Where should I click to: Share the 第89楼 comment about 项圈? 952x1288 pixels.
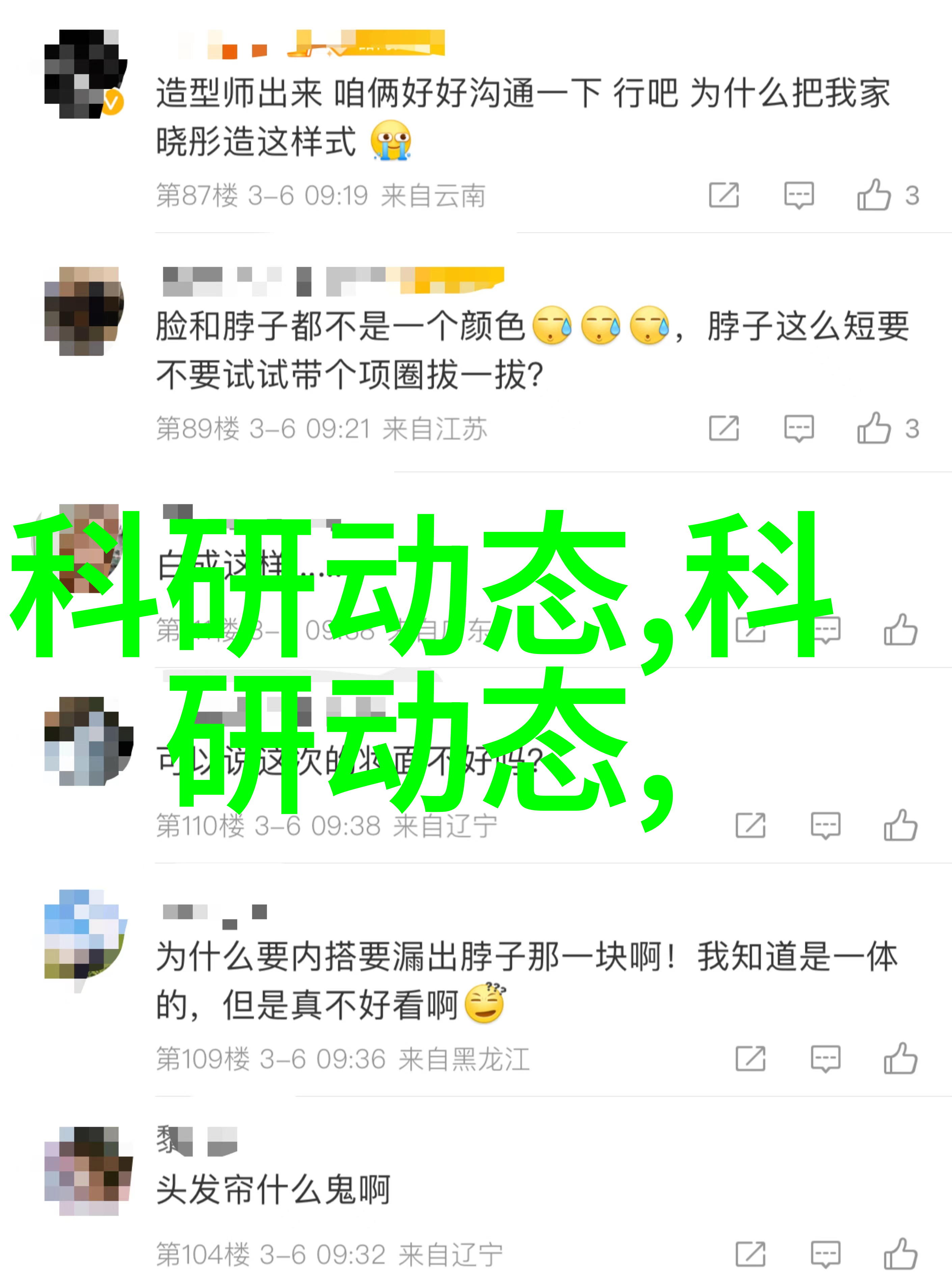pyautogui.click(x=724, y=428)
